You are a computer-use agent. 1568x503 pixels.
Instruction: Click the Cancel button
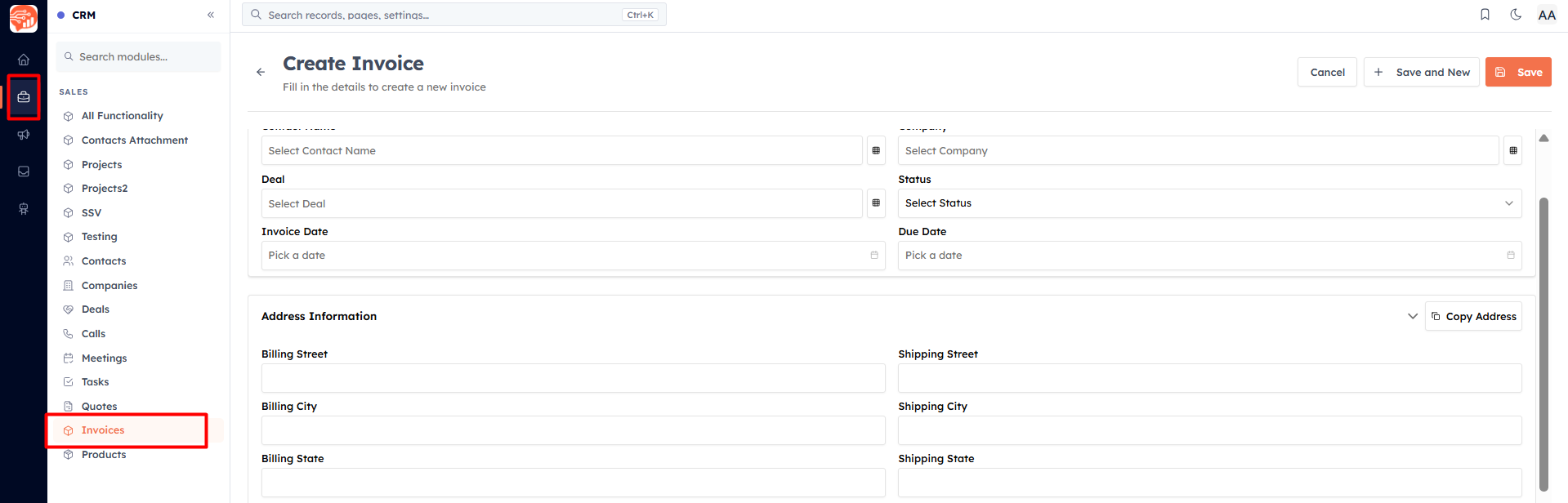[1327, 72]
